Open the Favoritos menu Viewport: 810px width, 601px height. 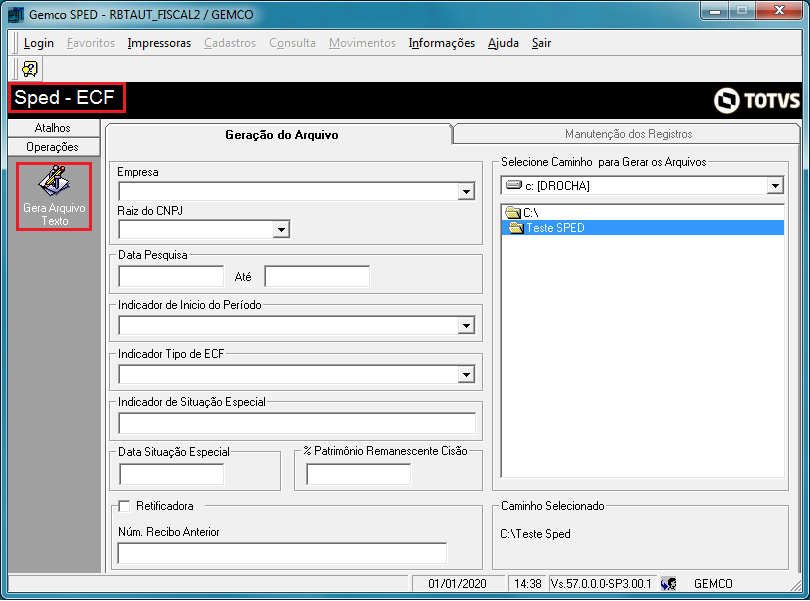pyautogui.click(x=91, y=43)
